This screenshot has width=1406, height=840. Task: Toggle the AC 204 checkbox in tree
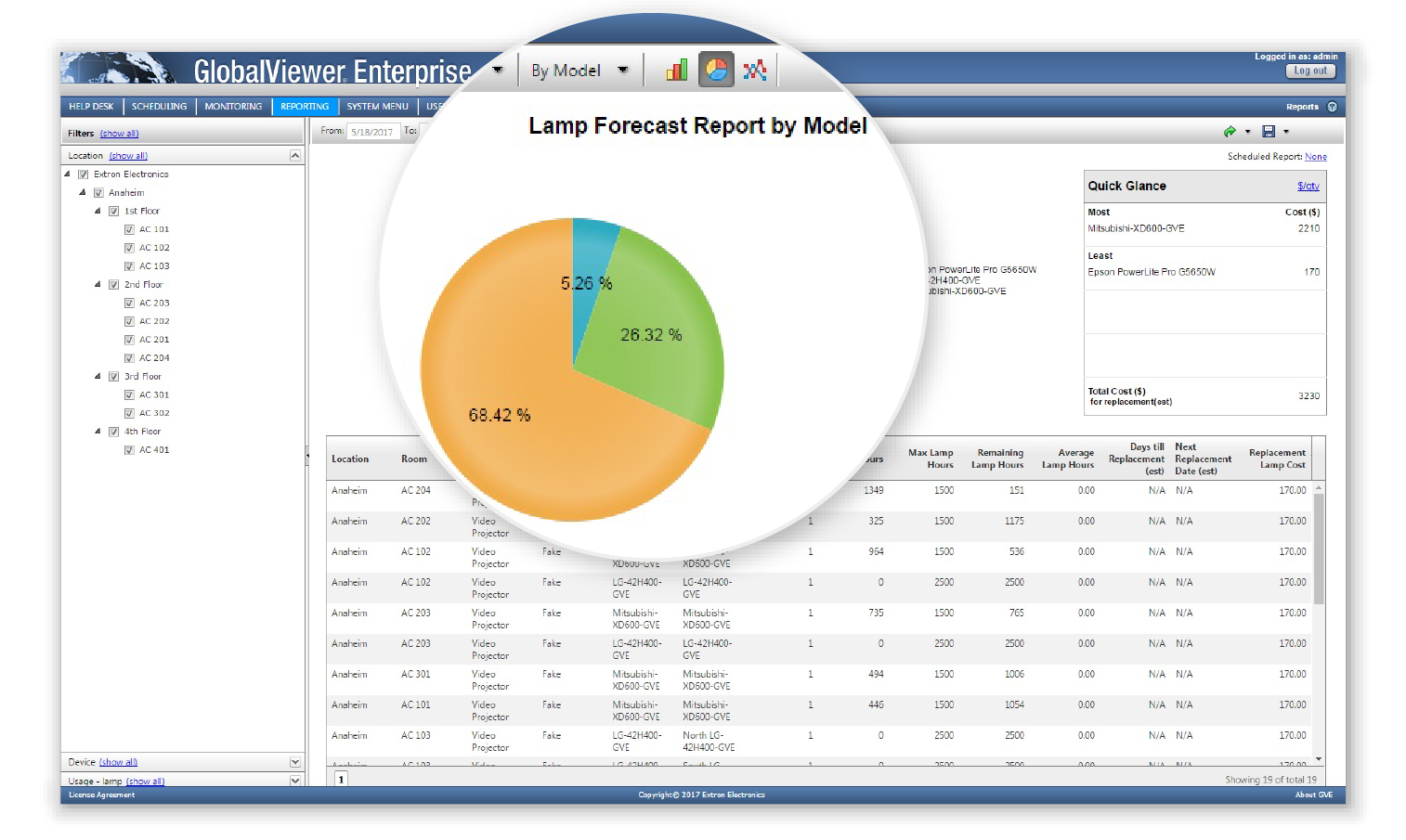coord(129,357)
